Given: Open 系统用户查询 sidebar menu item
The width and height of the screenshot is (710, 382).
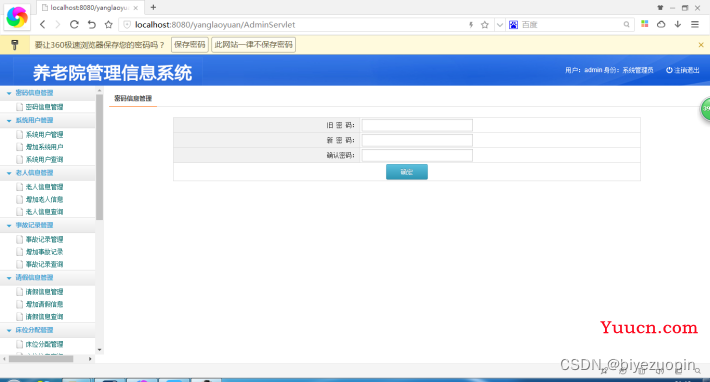Looking at the screenshot, I should pyautogui.click(x=44, y=159).
